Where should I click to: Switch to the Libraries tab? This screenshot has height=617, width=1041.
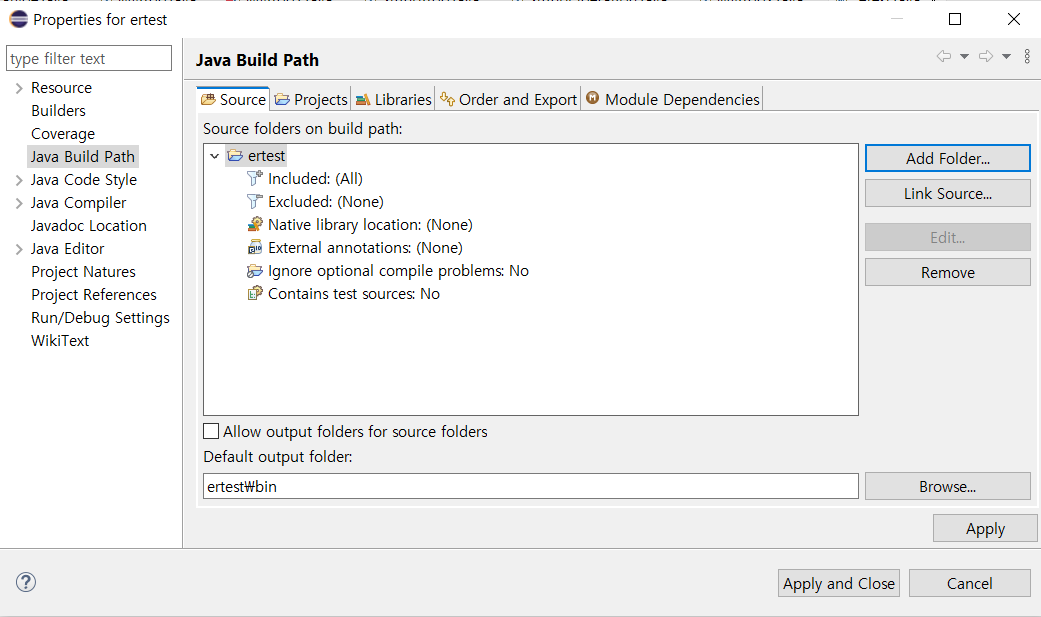click(x=393, y=99)
